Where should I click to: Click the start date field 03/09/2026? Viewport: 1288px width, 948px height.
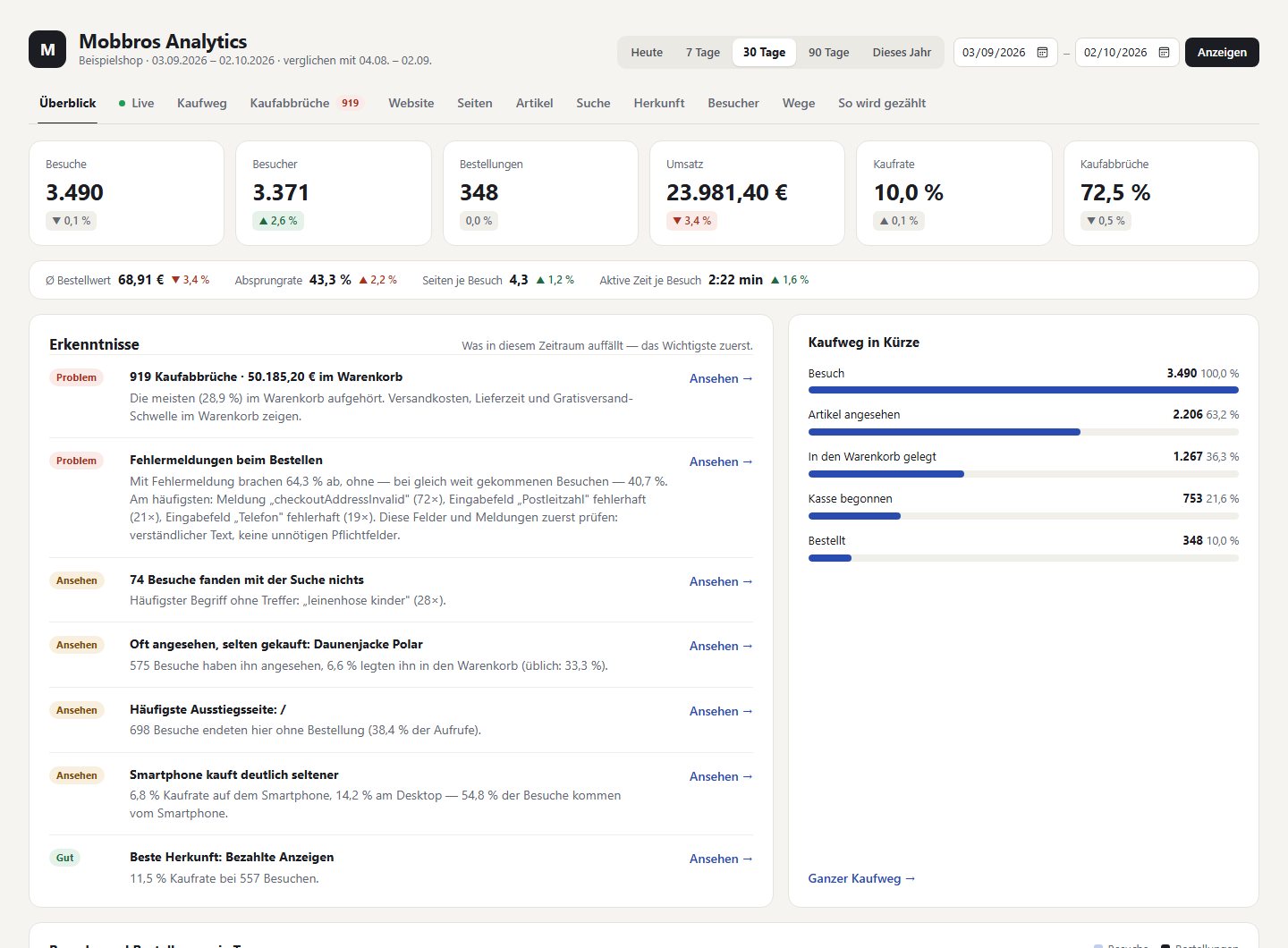[1005, 53]
